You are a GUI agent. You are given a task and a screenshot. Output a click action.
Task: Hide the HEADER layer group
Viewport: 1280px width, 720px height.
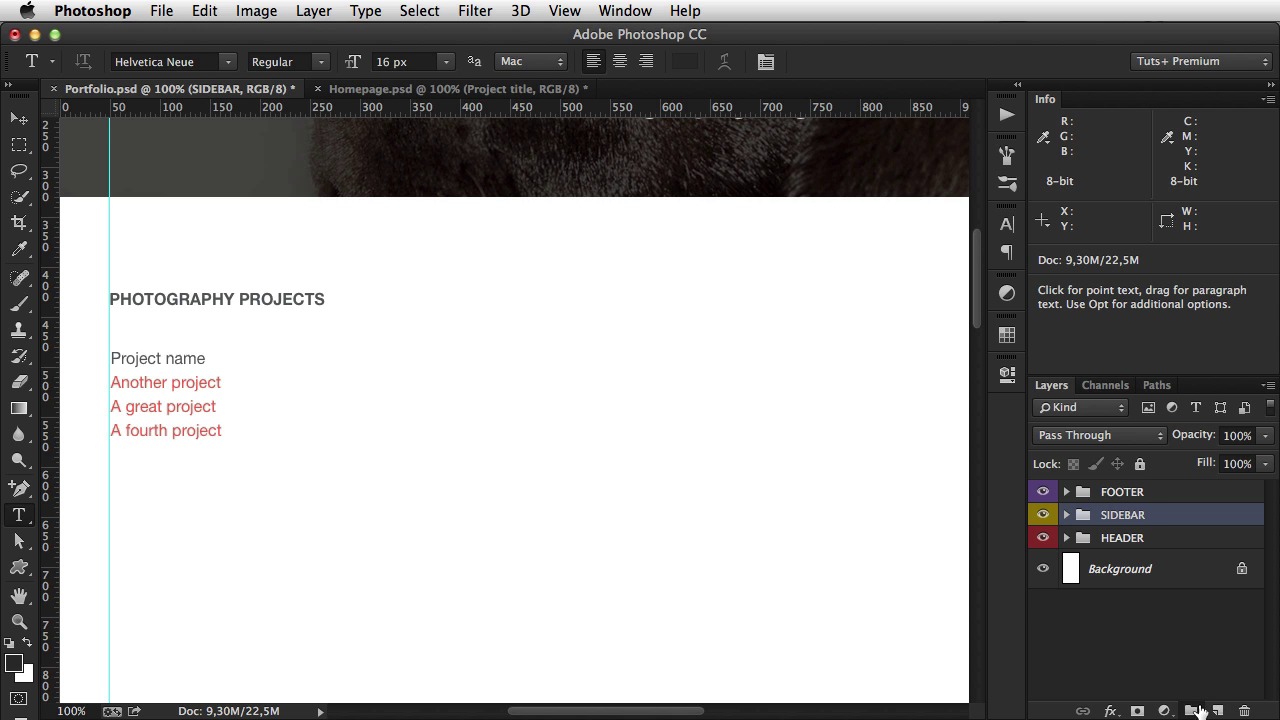coord(1043,538)
